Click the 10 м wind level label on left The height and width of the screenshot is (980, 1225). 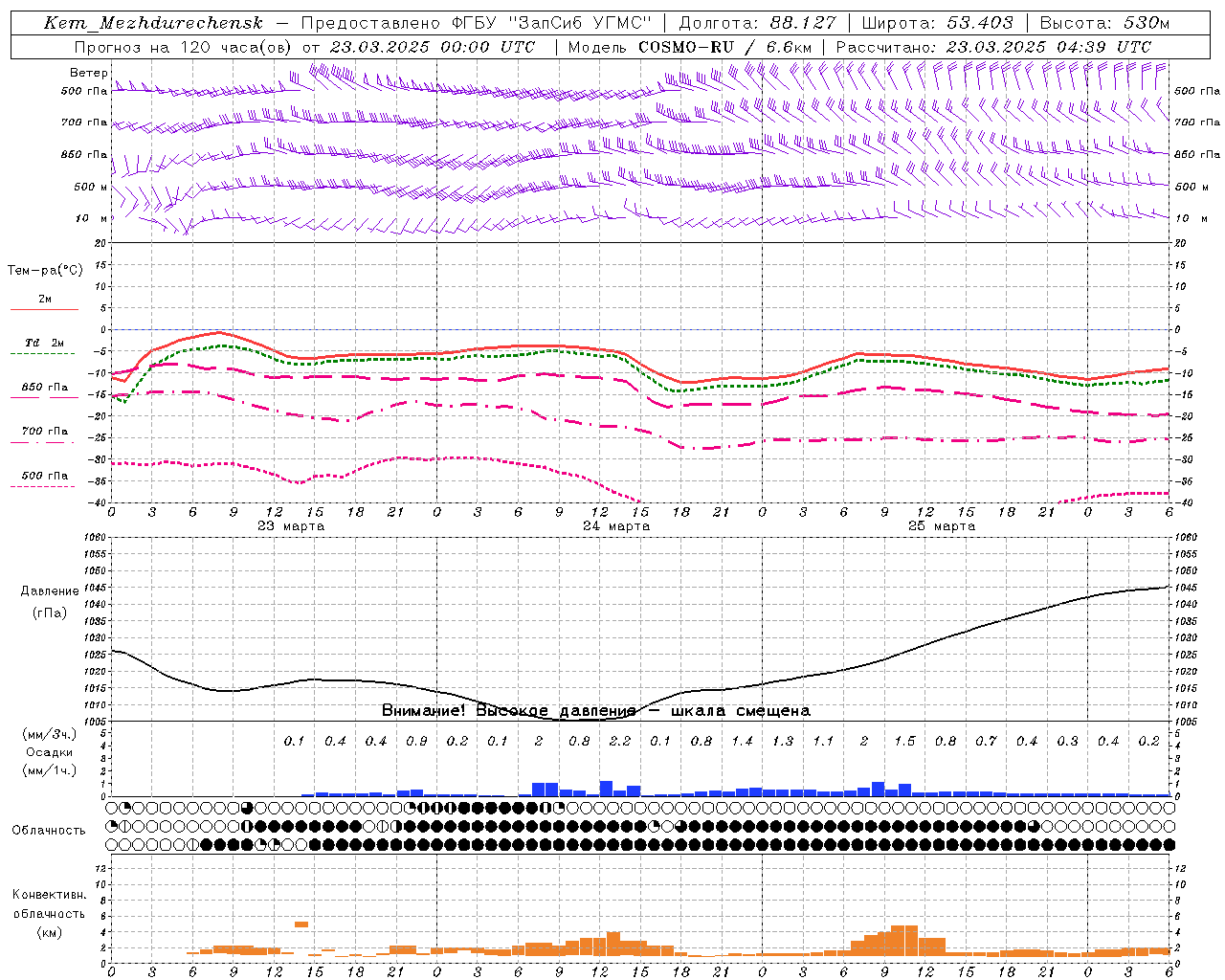coord(91,218)
